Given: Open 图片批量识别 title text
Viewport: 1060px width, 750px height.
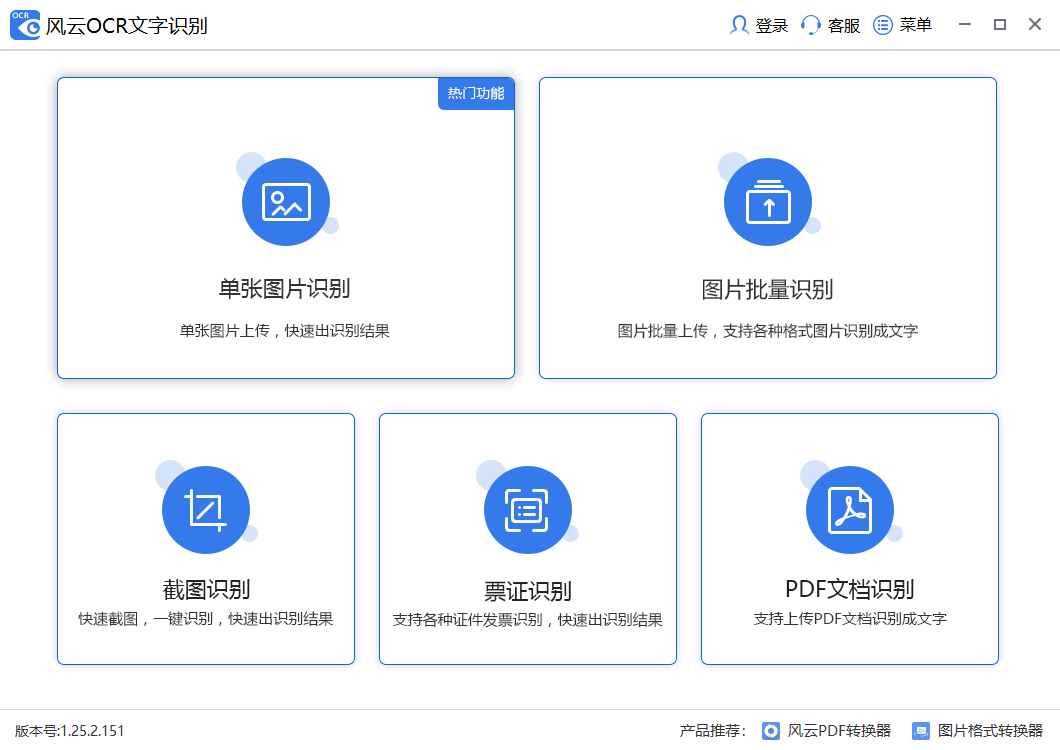Looking at the screenshot, I should pos(767,289).
